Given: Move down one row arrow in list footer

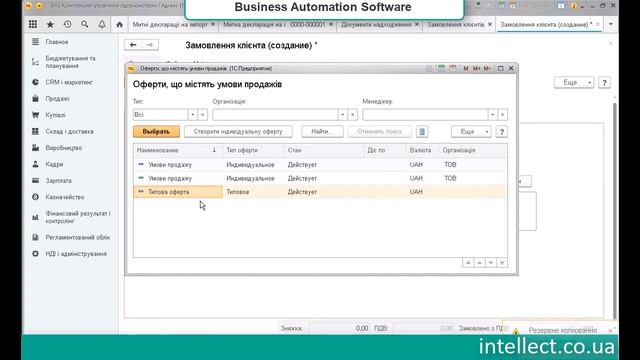Looking at the screenshot, I should tap(491, 263).
